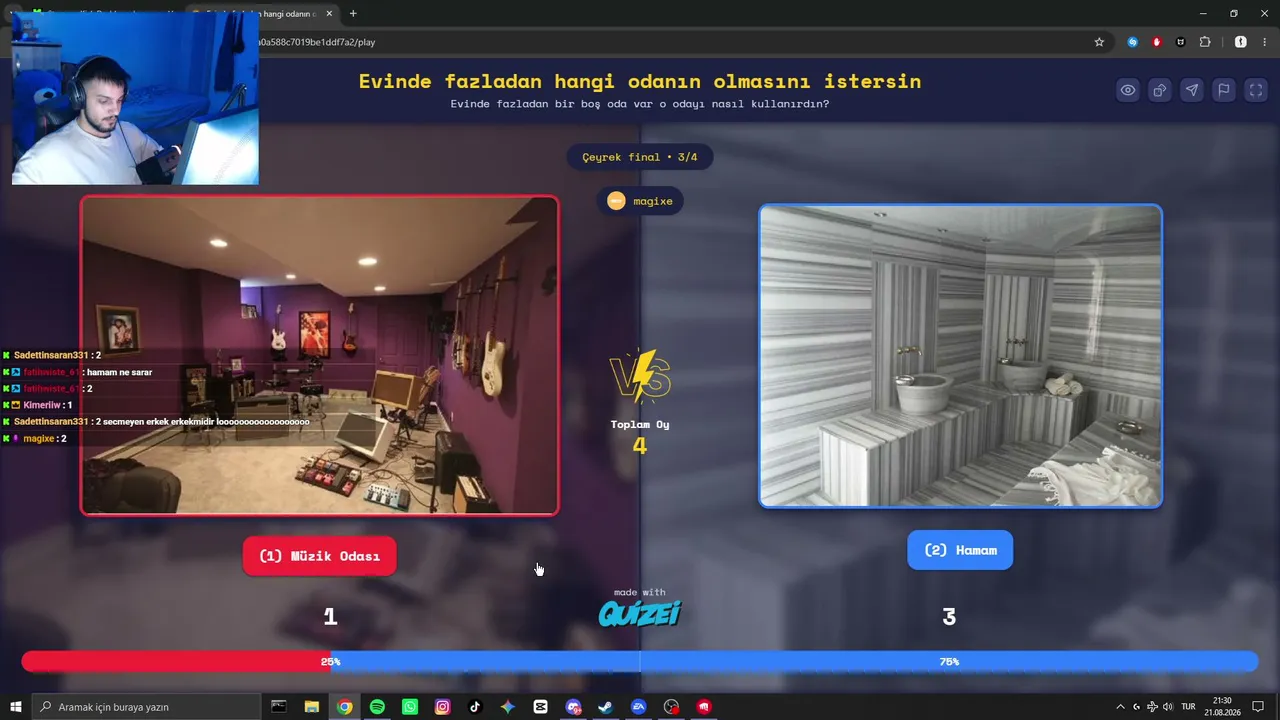This screenshot has height=720, width=1280.
Task: Open Discord from the taskbar
Action: coord(573,707)
